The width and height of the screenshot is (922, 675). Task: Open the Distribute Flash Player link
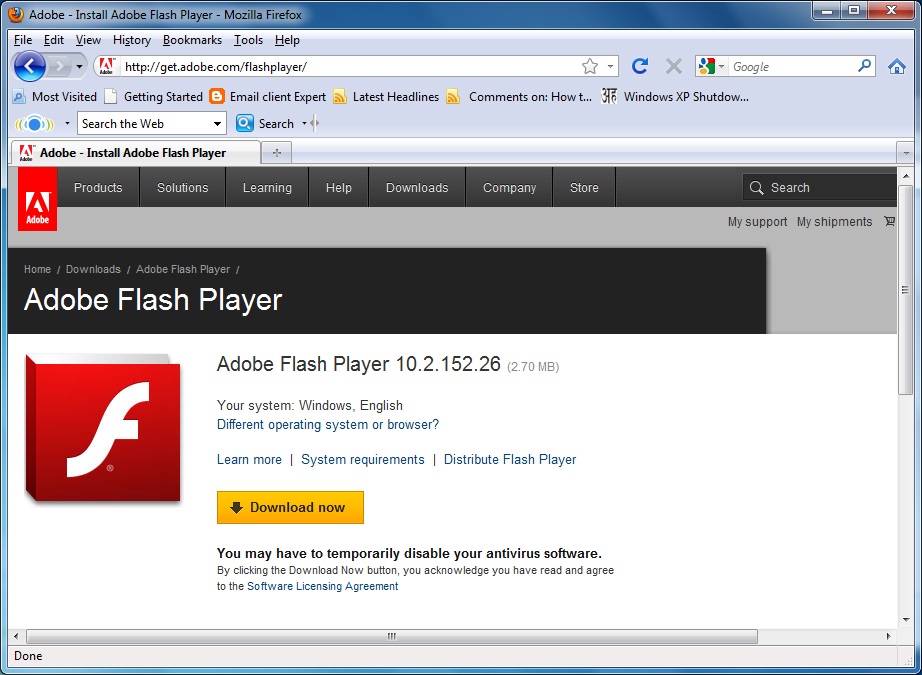(x=510, y=460)
